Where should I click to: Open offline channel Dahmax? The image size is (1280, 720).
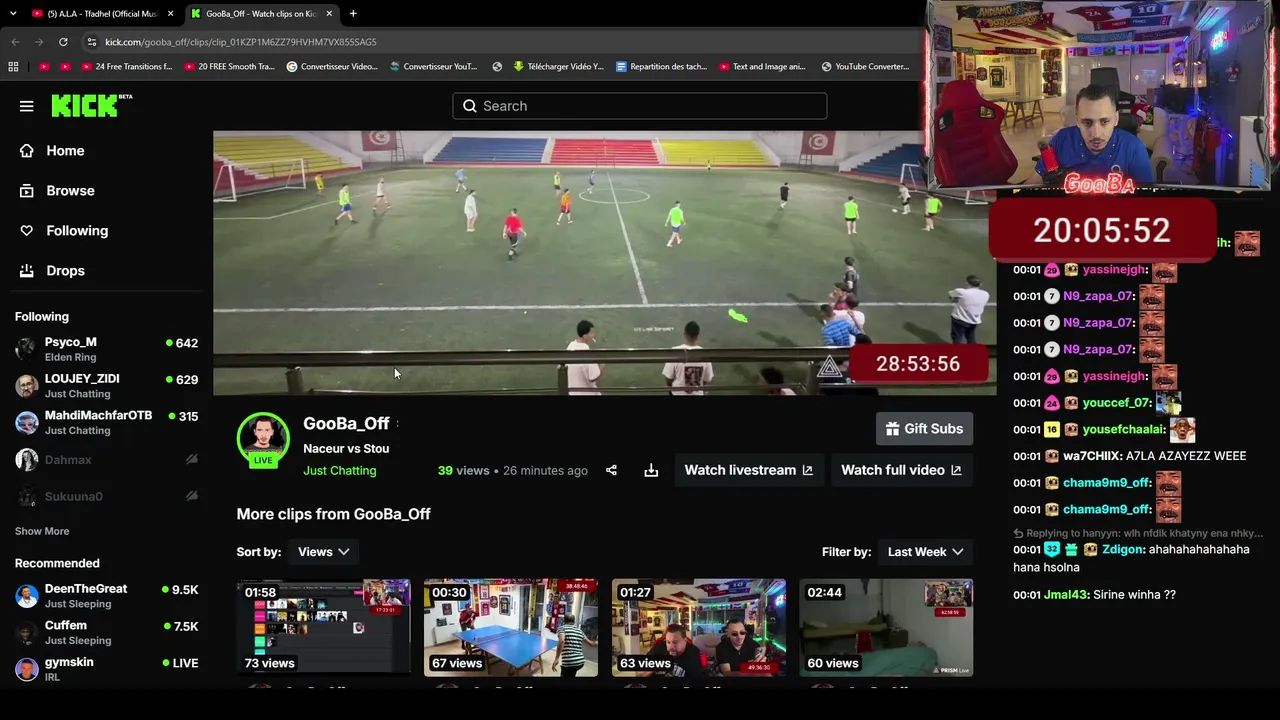point(107,460)
